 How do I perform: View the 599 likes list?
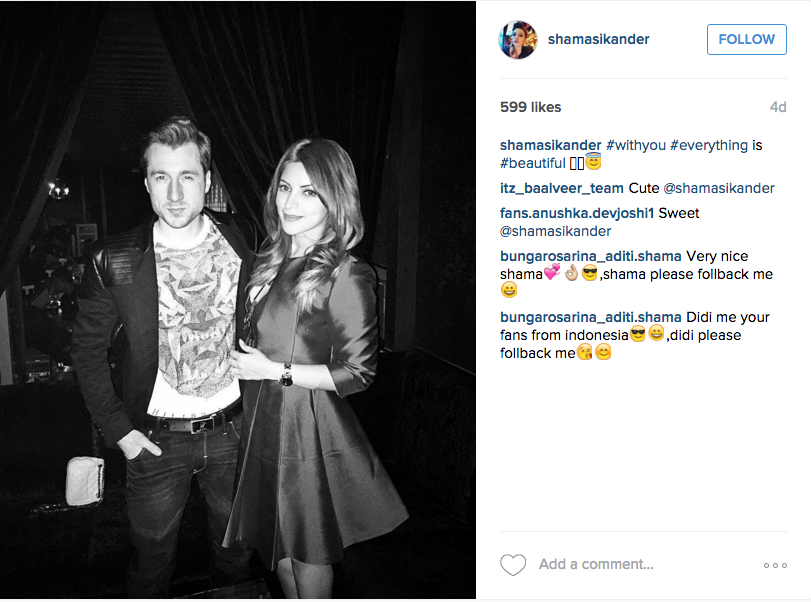[530, 107]
